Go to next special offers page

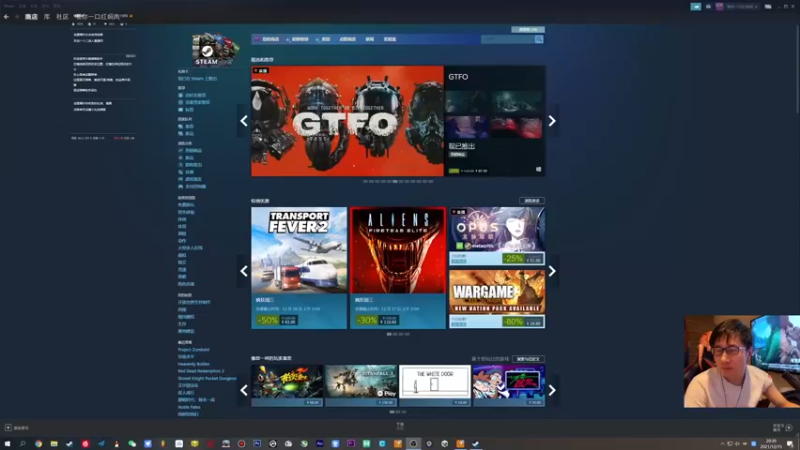(552, 271)
